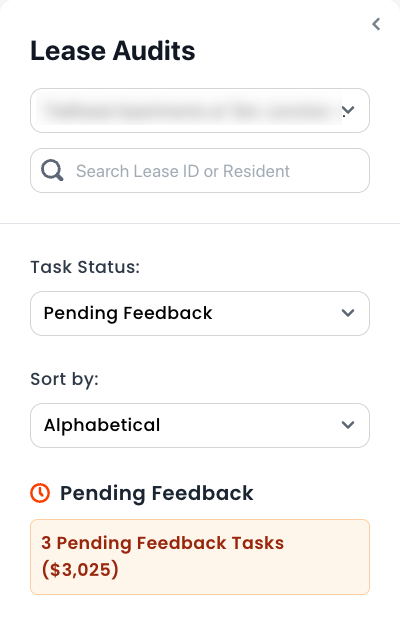Click the Search Lease ID or Resident placeholder text
The width and height of the screenshot is (400, 622).
(x=183, y=171)
